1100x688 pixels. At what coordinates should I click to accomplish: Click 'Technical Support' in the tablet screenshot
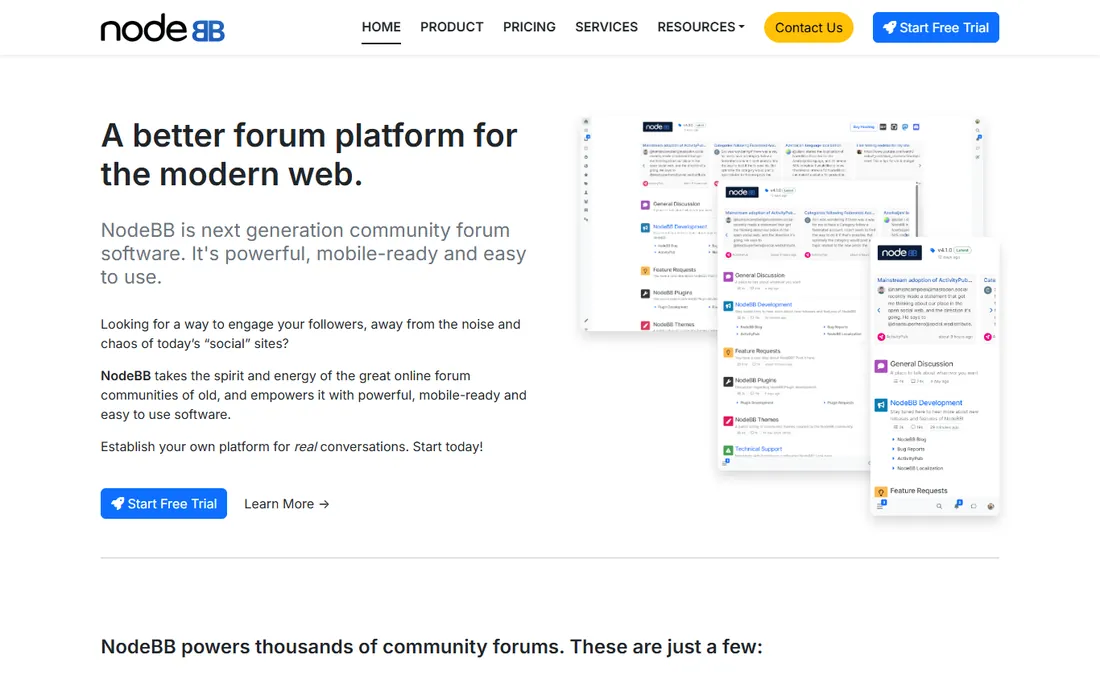point(758,449)
